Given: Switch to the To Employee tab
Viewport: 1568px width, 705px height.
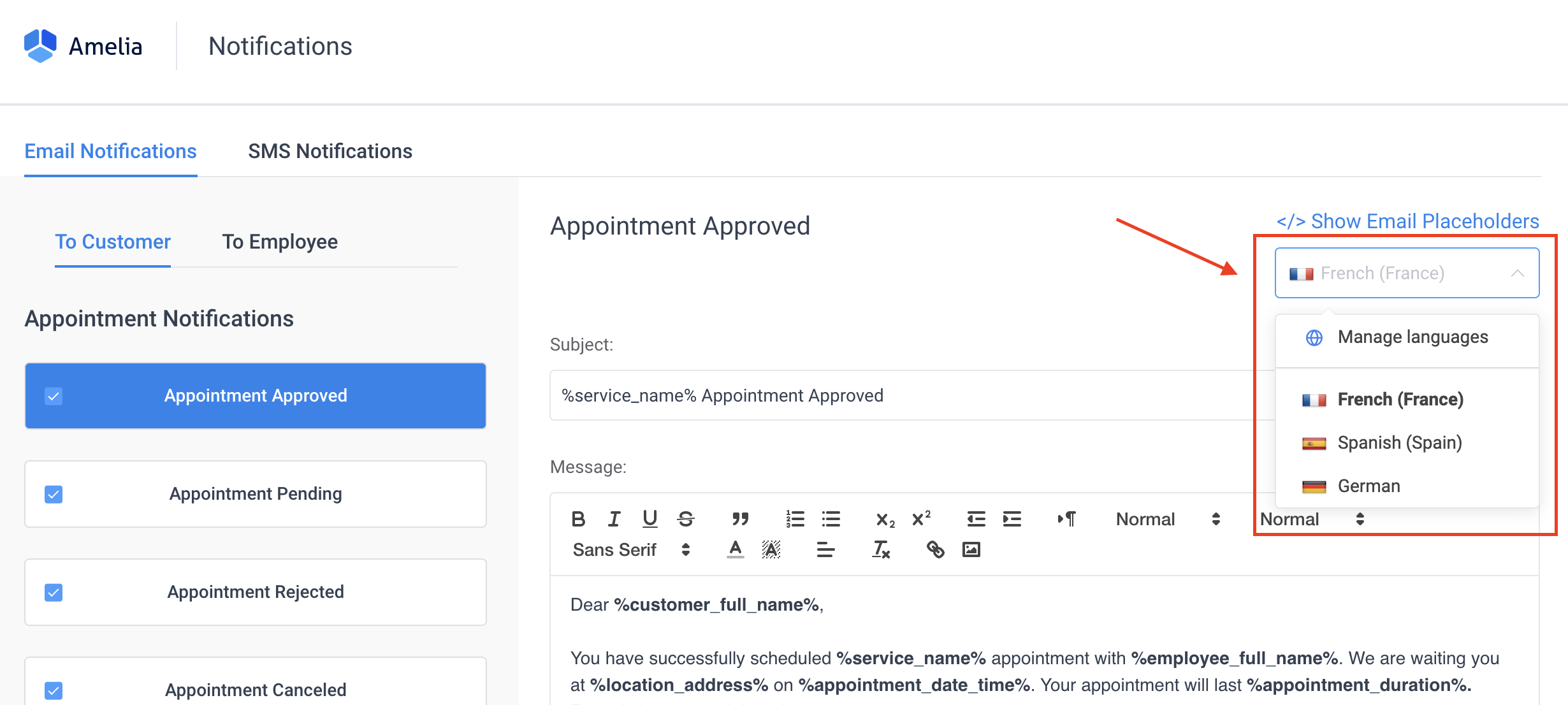Looking at the screenshot, I should click(x=280, y=242).
